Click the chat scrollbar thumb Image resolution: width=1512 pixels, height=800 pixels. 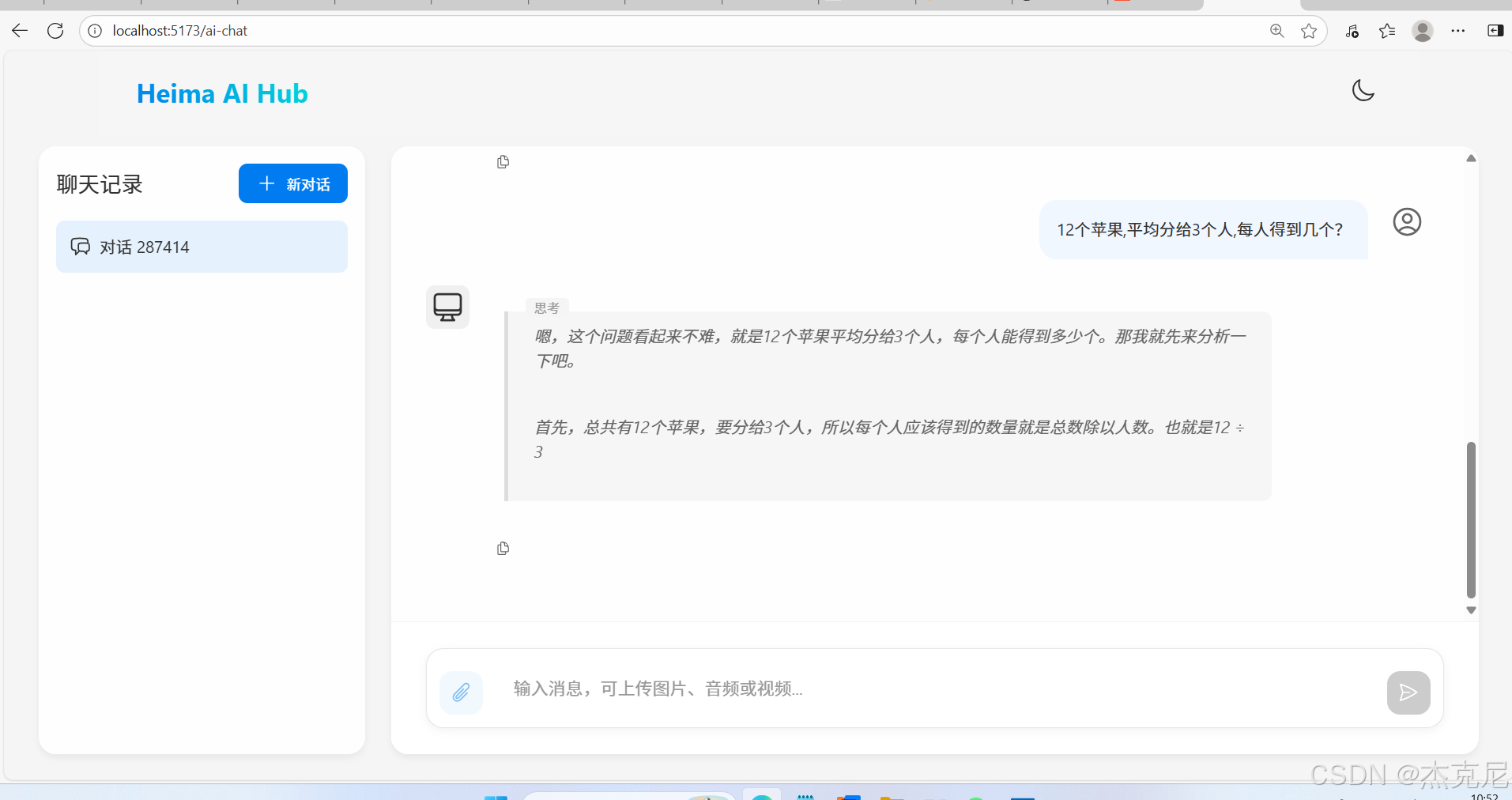pos(1471,519)
